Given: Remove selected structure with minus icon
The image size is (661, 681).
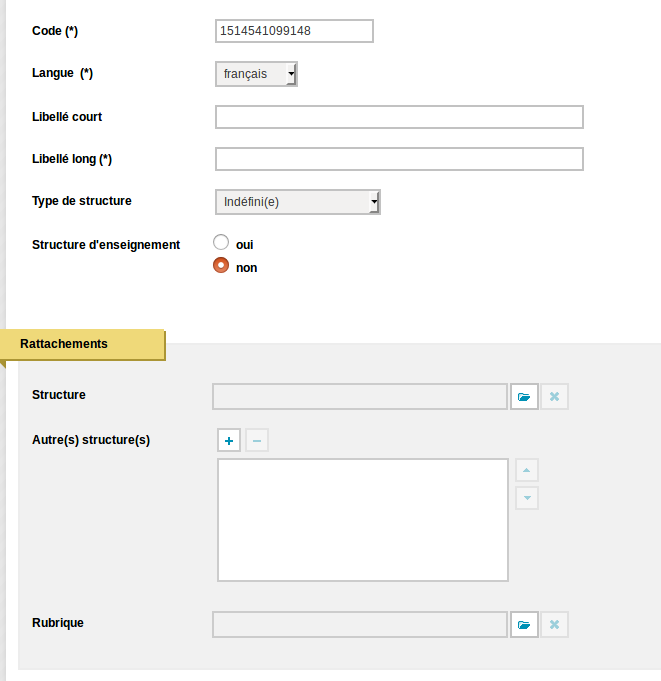Looking at the screenshot, I should click(x=257, y=440).
